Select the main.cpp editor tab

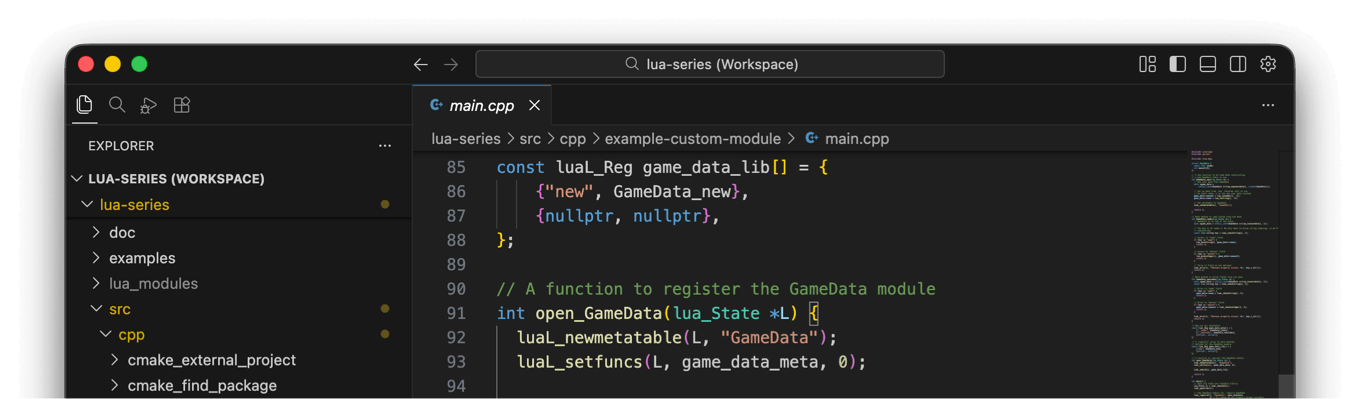pyautogui.click(x=482, y=105)
